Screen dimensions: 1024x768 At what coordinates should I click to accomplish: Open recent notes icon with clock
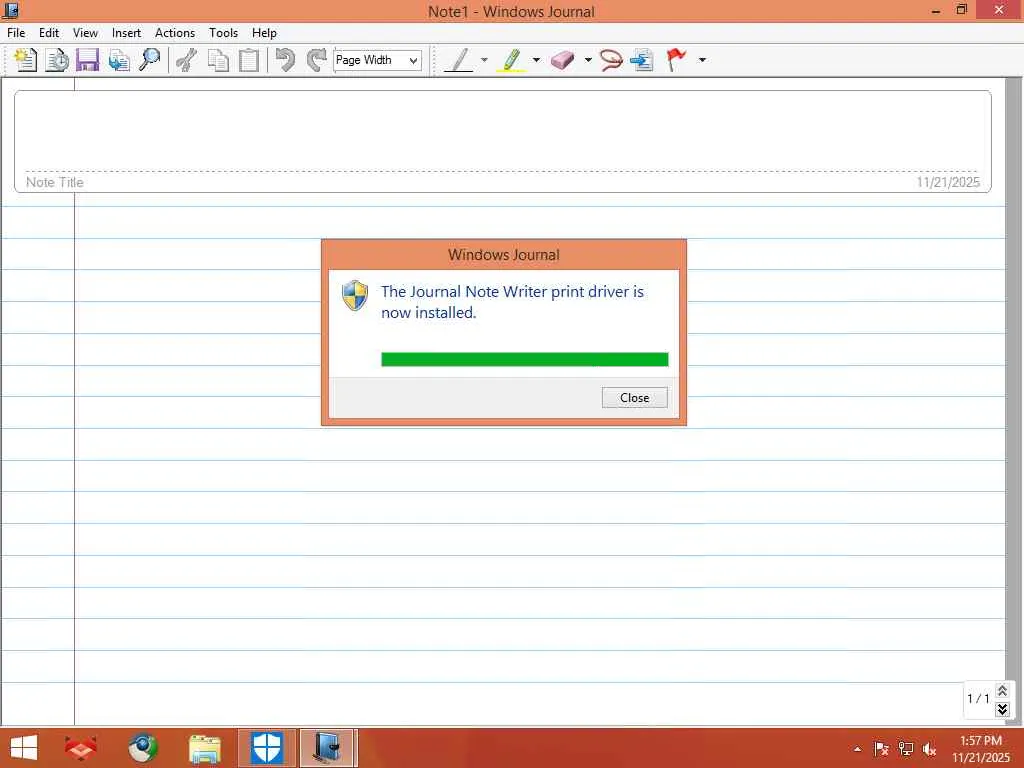point(57,60)
